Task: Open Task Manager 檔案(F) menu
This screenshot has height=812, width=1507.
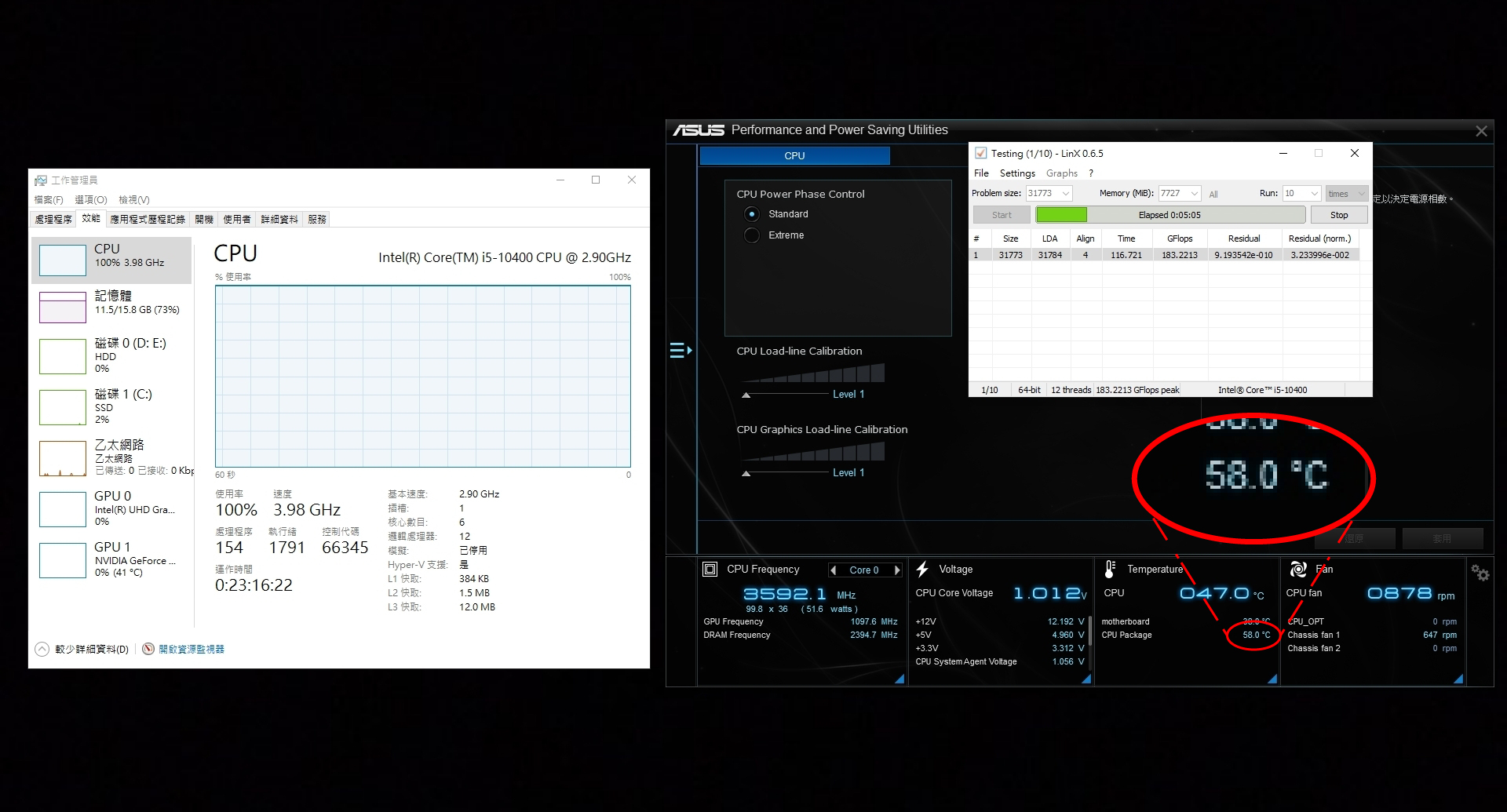Action: (49, 200)
